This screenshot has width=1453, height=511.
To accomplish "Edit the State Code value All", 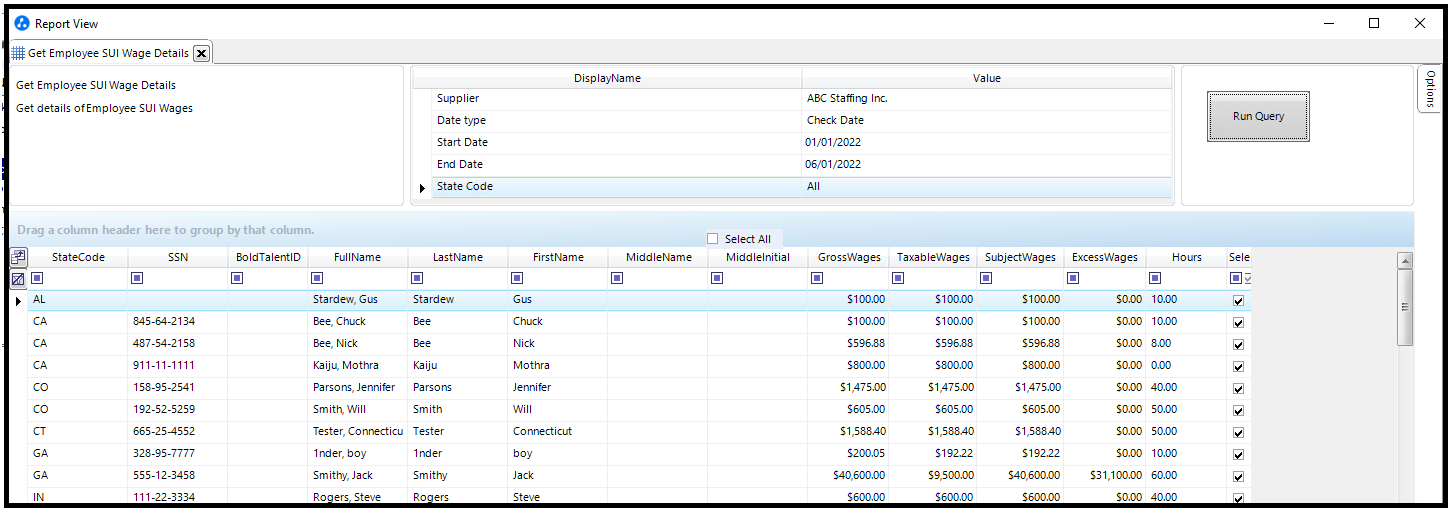I will point(986,187).
